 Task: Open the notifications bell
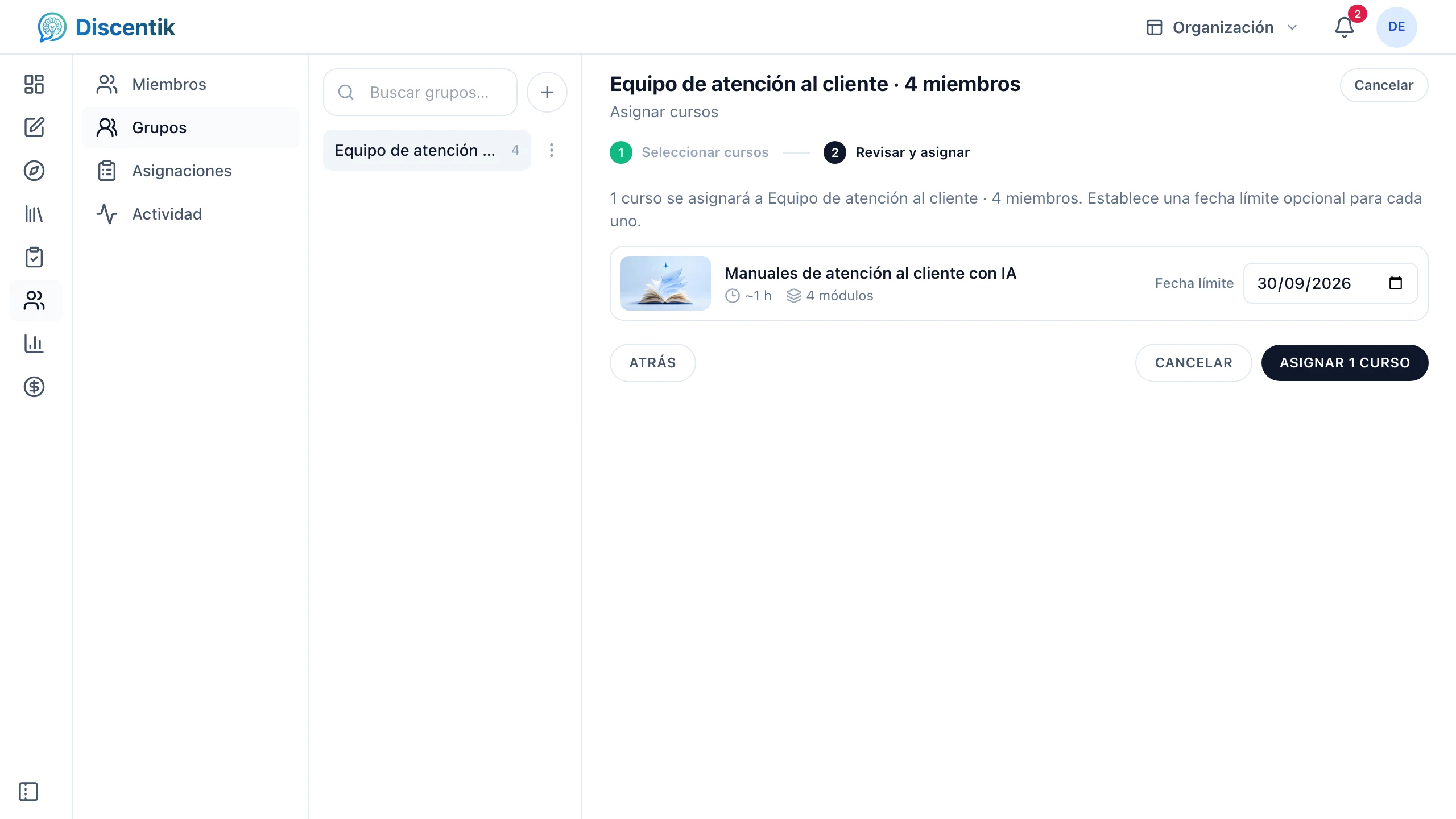[x=1345, y=27]
